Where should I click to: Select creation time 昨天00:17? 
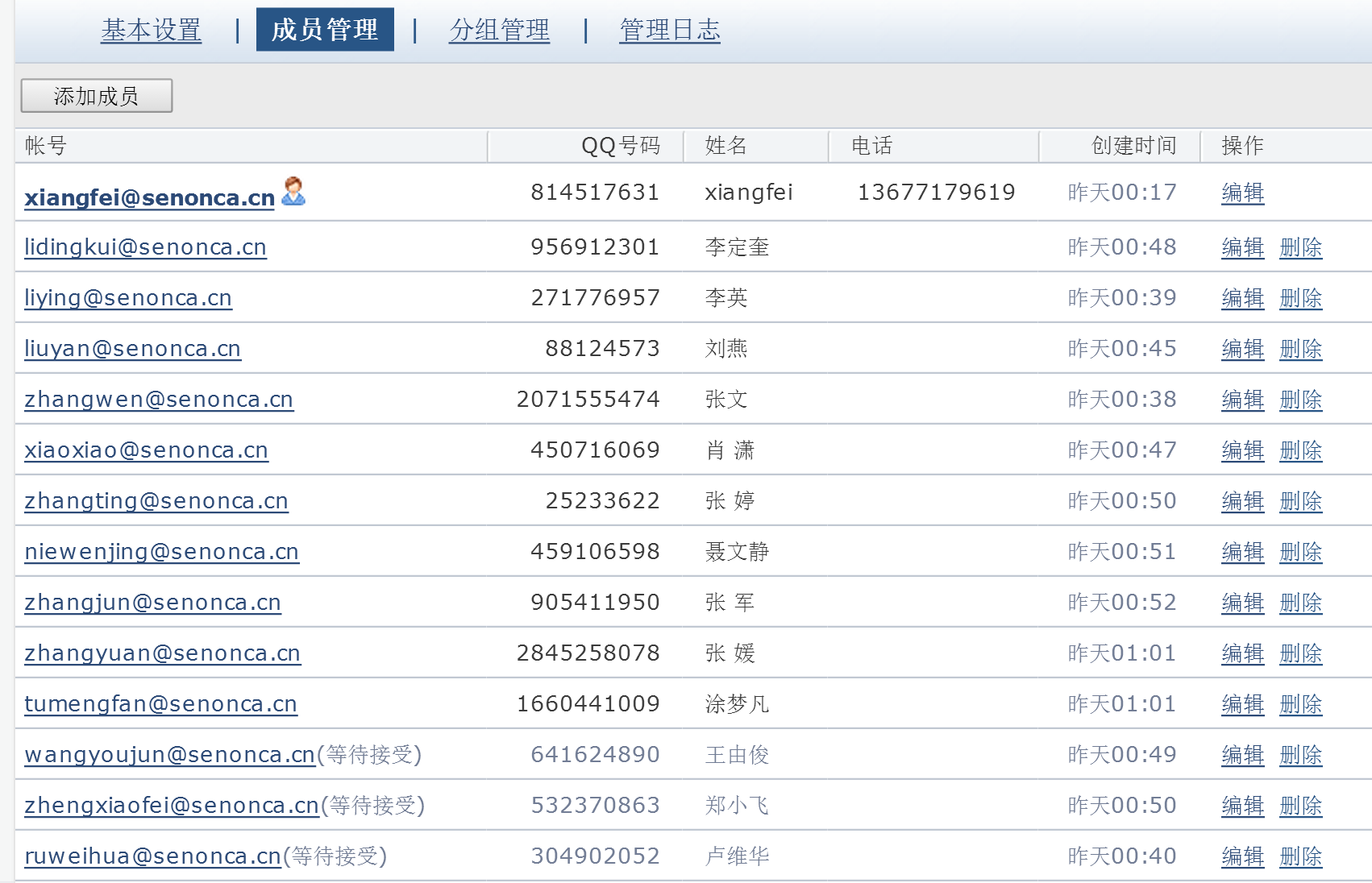click(x=1122, y=193)
